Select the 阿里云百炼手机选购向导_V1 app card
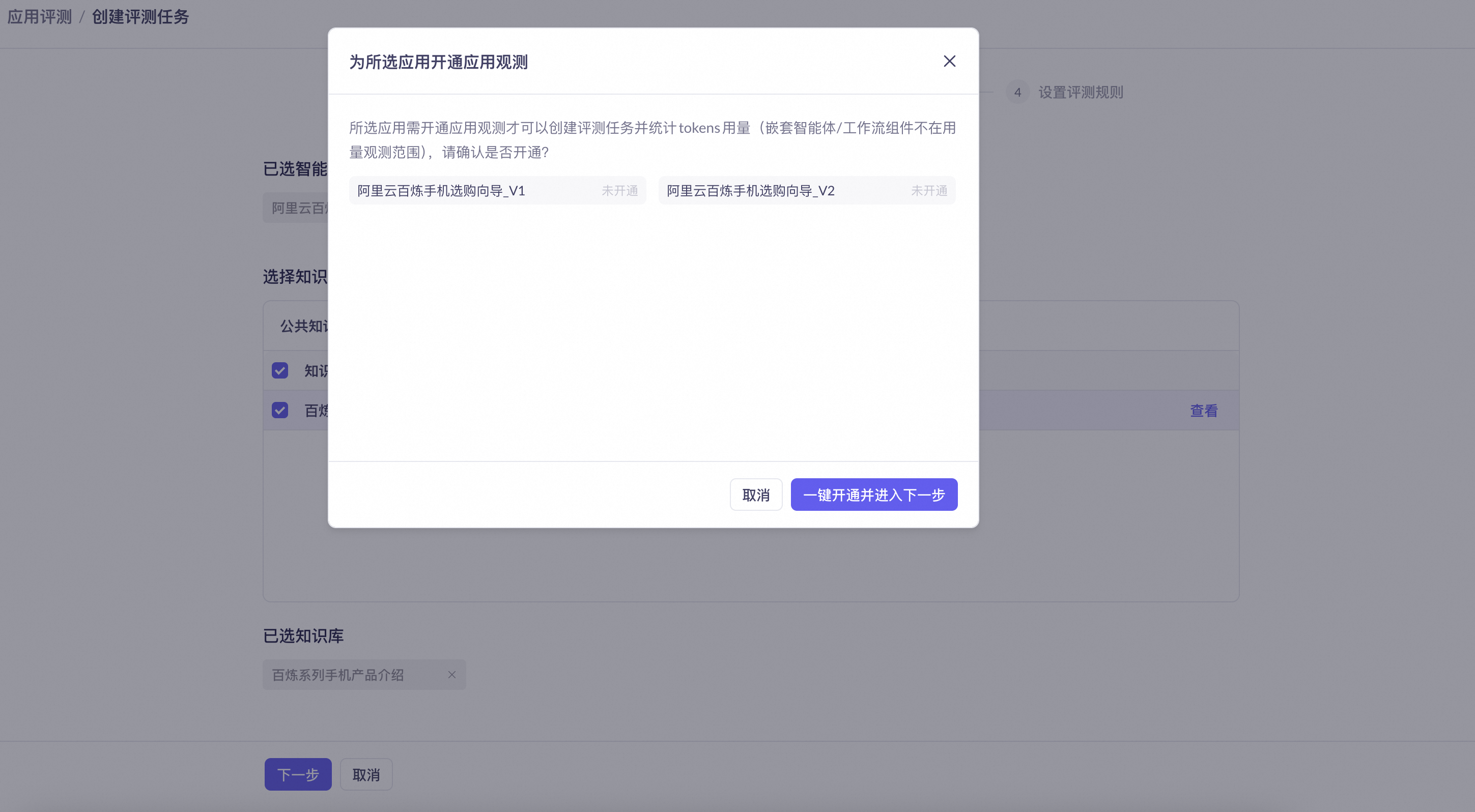 tap(497, 190)
